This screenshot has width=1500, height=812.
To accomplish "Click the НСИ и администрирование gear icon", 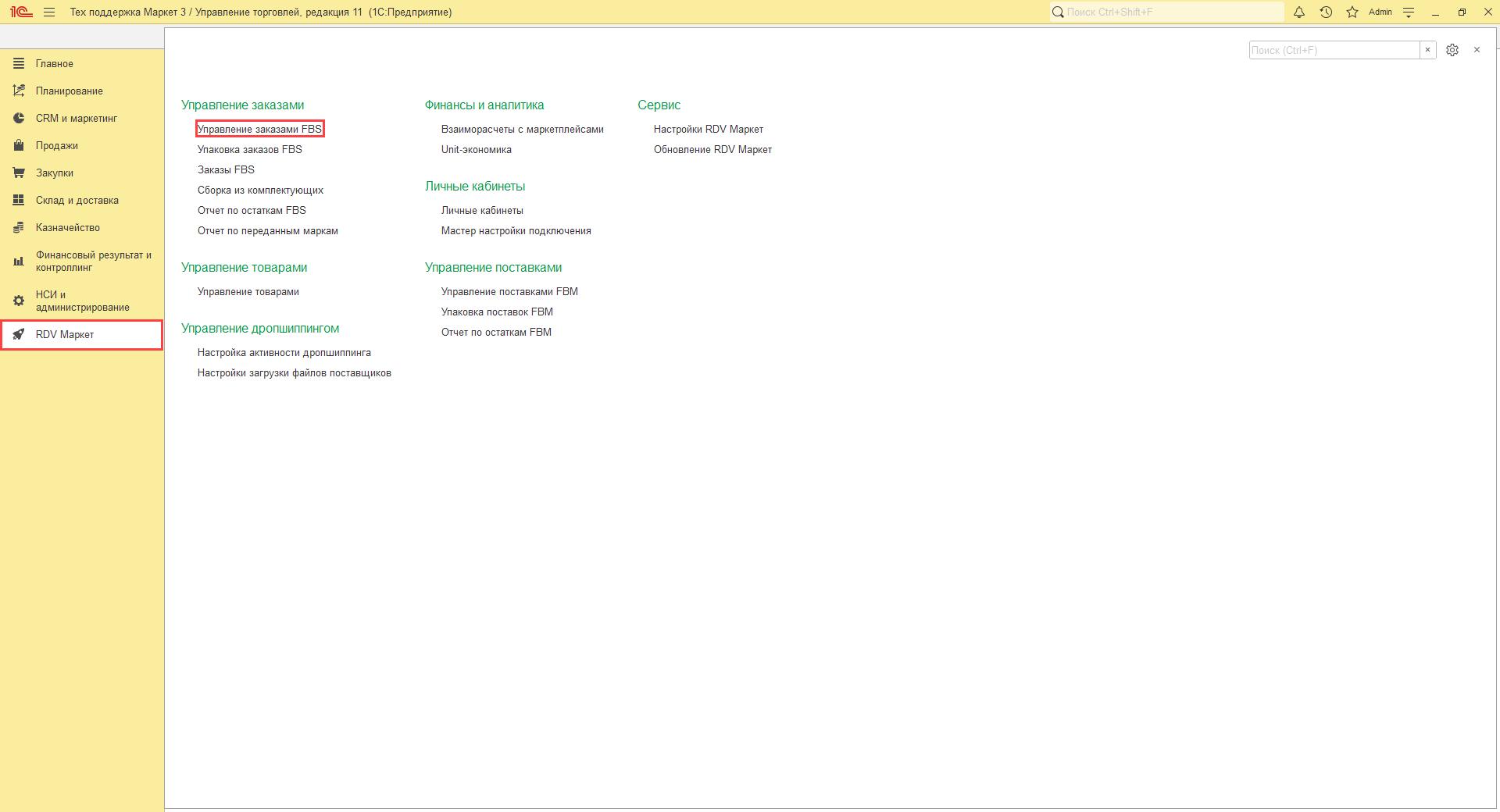I will click(19, 301).
